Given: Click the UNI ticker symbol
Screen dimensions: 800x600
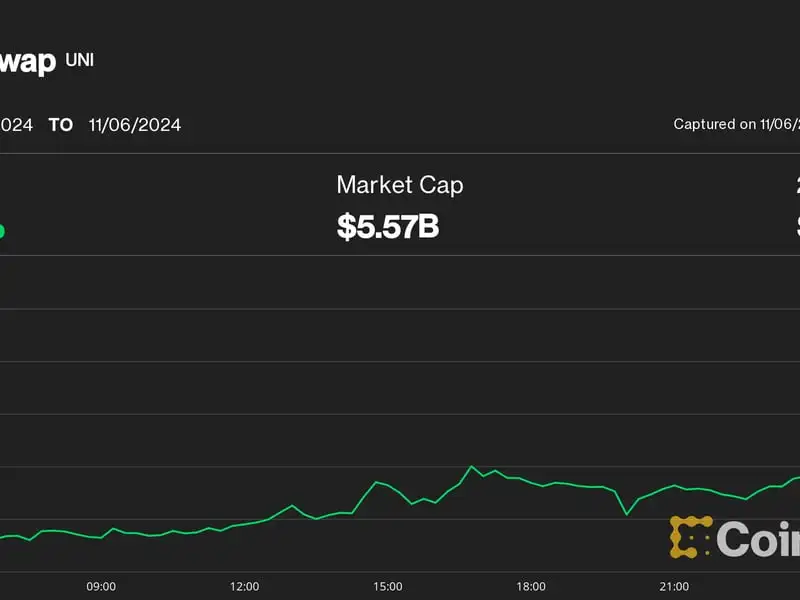Looking at the screenshot, I should [x=80, y=59].
